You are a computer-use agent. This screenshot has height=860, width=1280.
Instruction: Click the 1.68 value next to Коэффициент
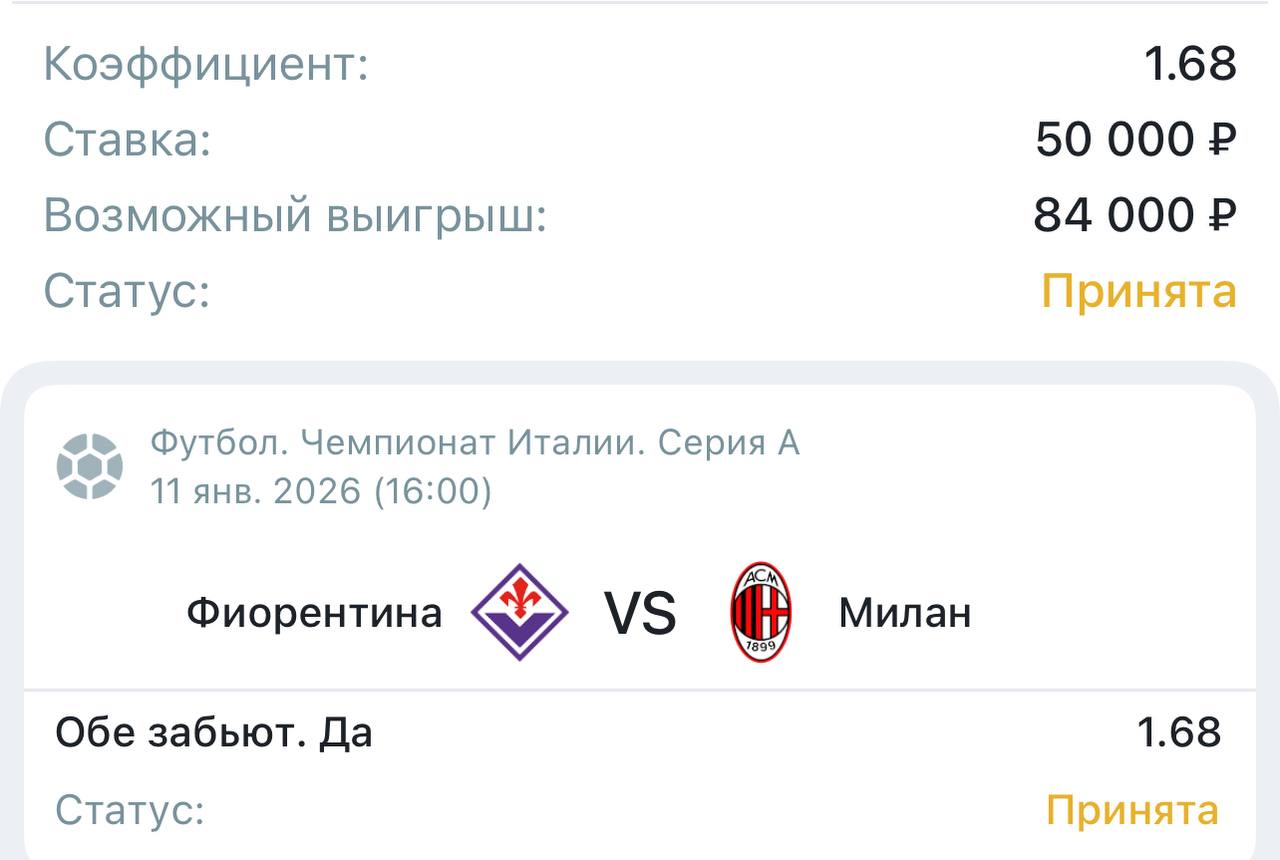tap(1190, 65)
